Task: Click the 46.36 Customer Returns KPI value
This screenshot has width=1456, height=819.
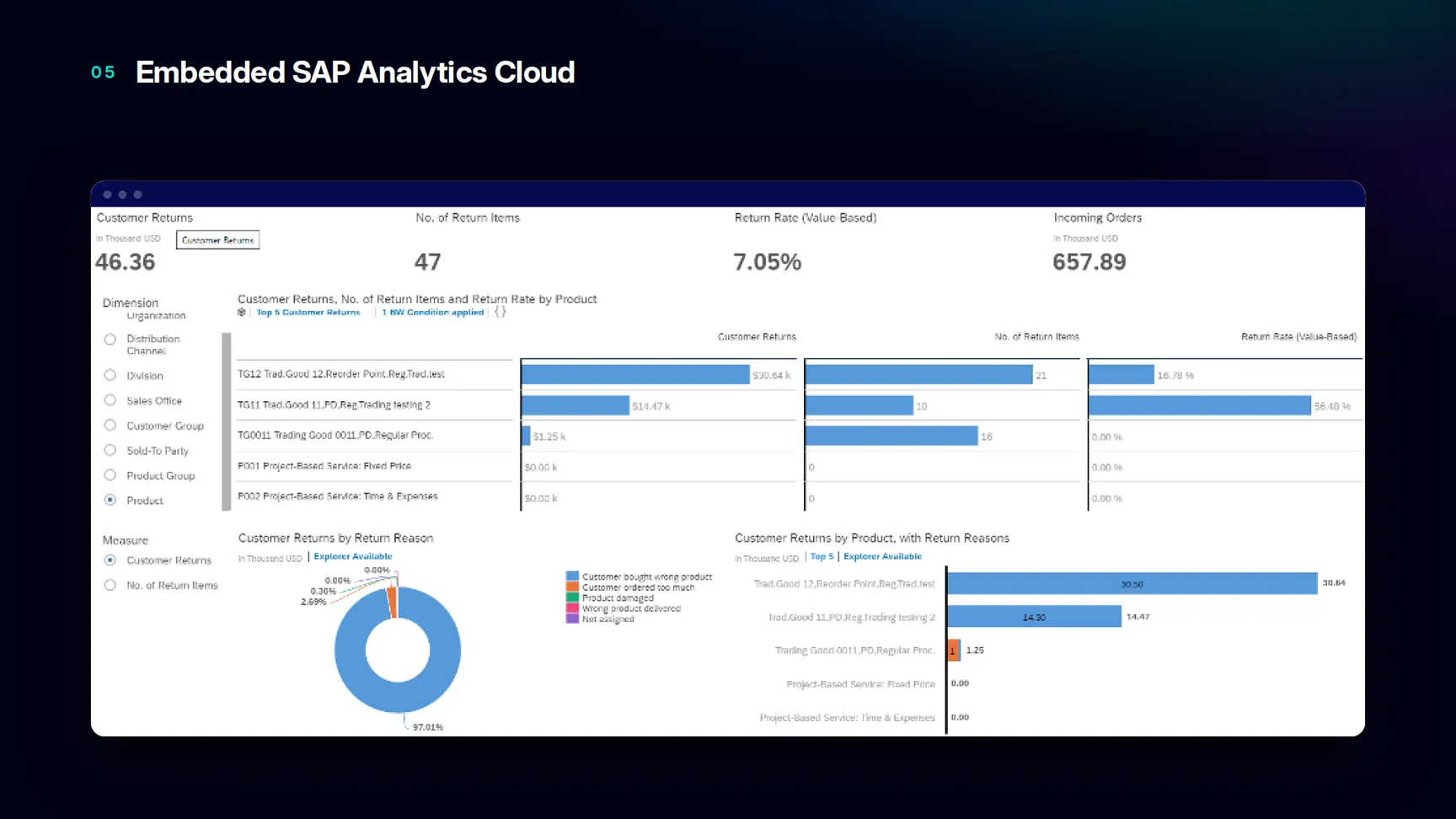Action: tap(126, 262)
